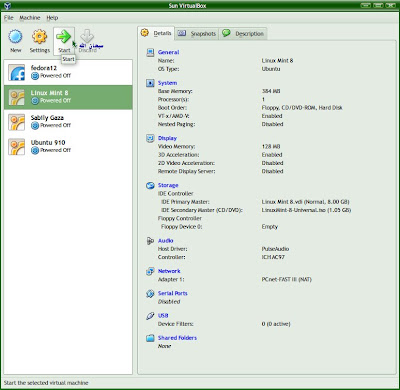Screen dimensions: 400x390
Task: Switch to the Snapshots tab
Action: [x=197, y=34]
